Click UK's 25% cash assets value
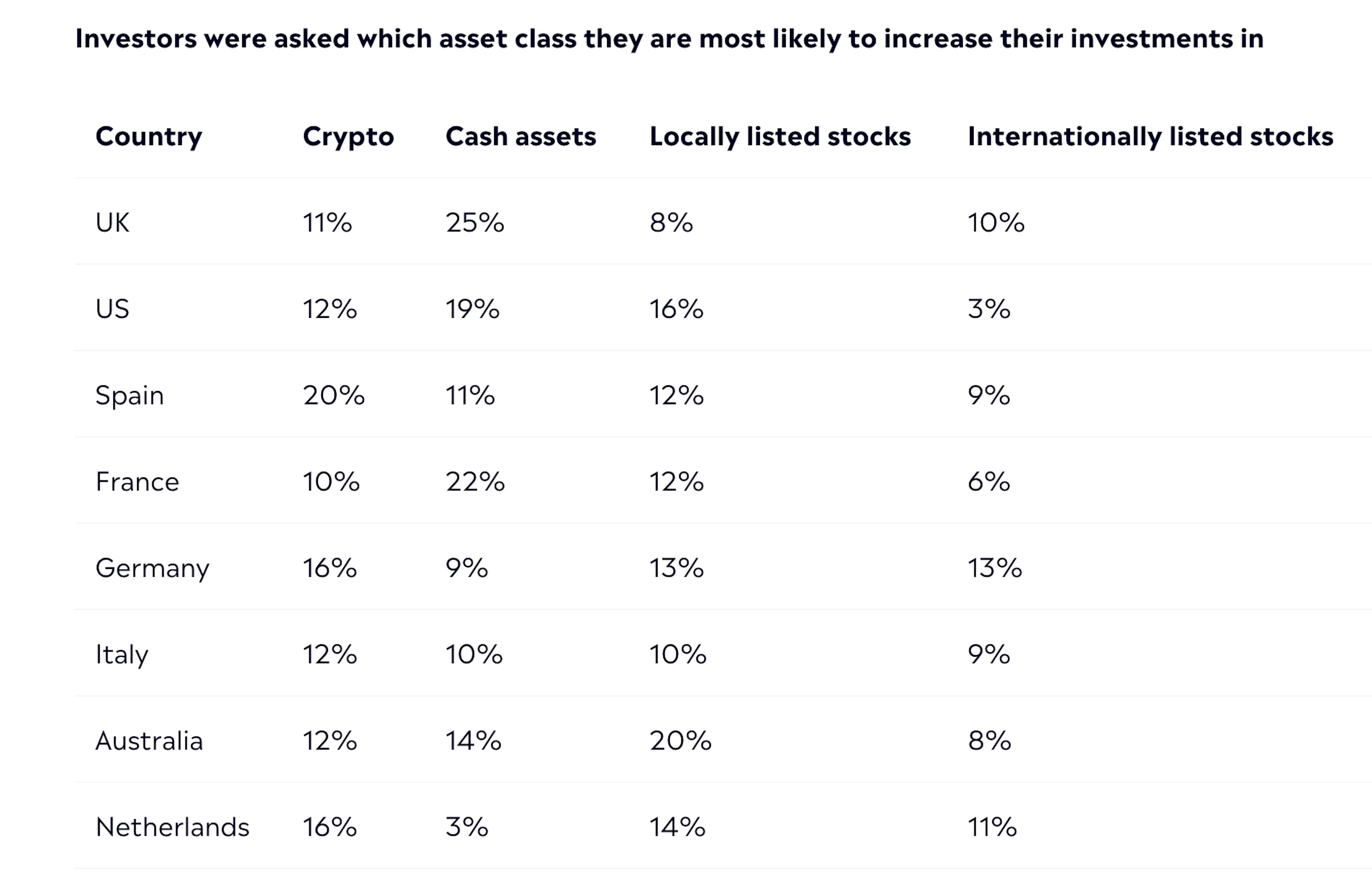The image size is (1372, 875). coord(474,223)
